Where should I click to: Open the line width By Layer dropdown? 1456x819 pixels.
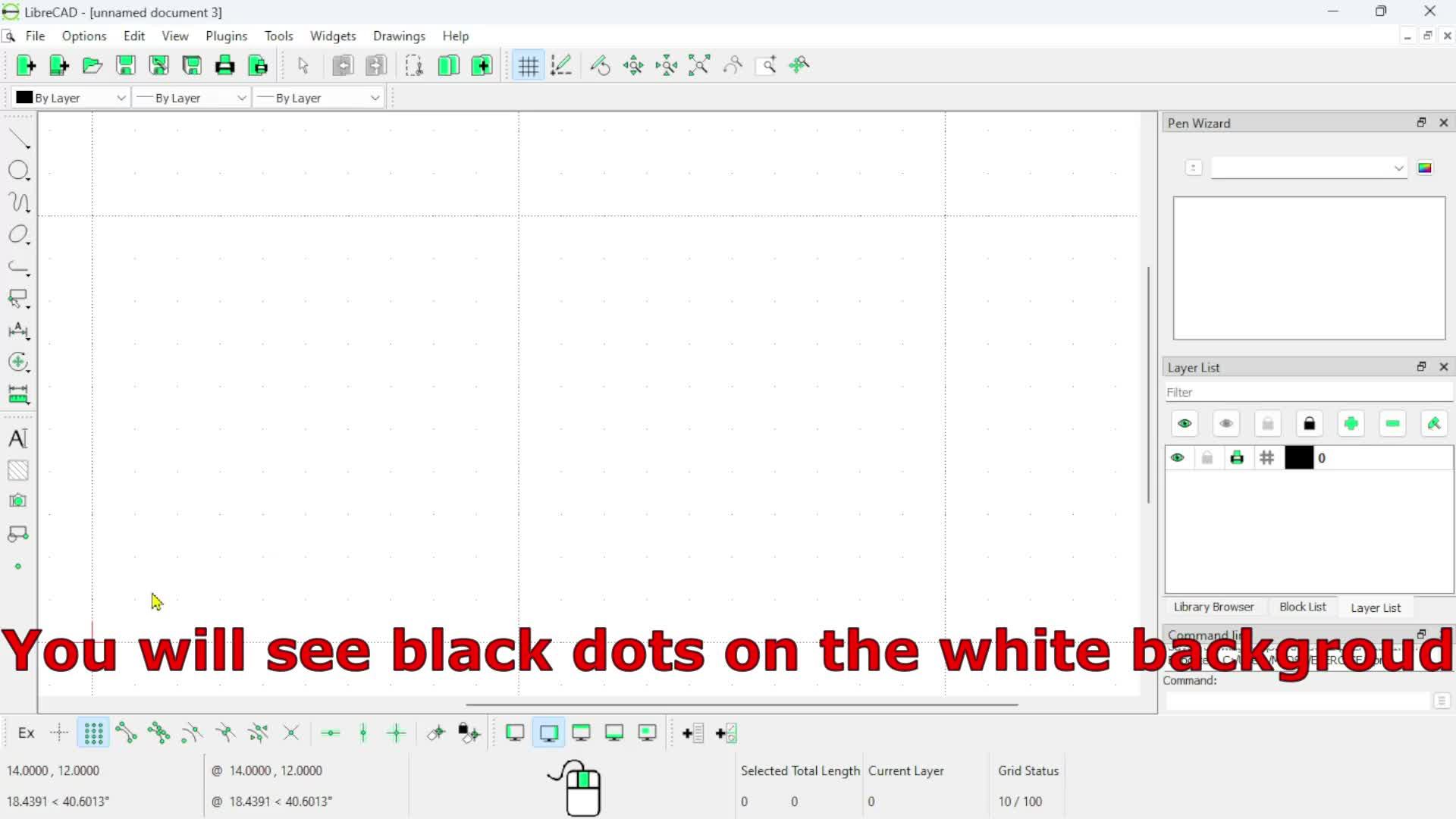[x=191, y=98]
